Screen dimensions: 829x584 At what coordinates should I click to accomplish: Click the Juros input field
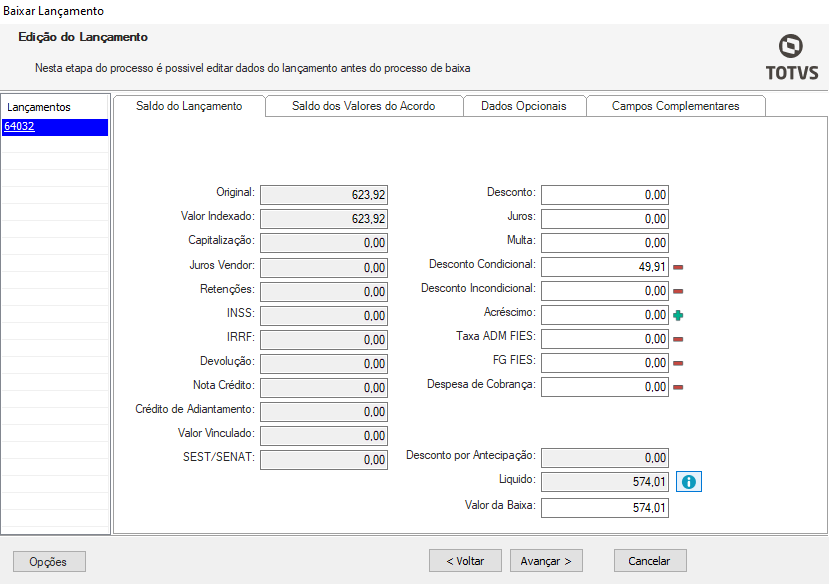(x=604, y=219)
